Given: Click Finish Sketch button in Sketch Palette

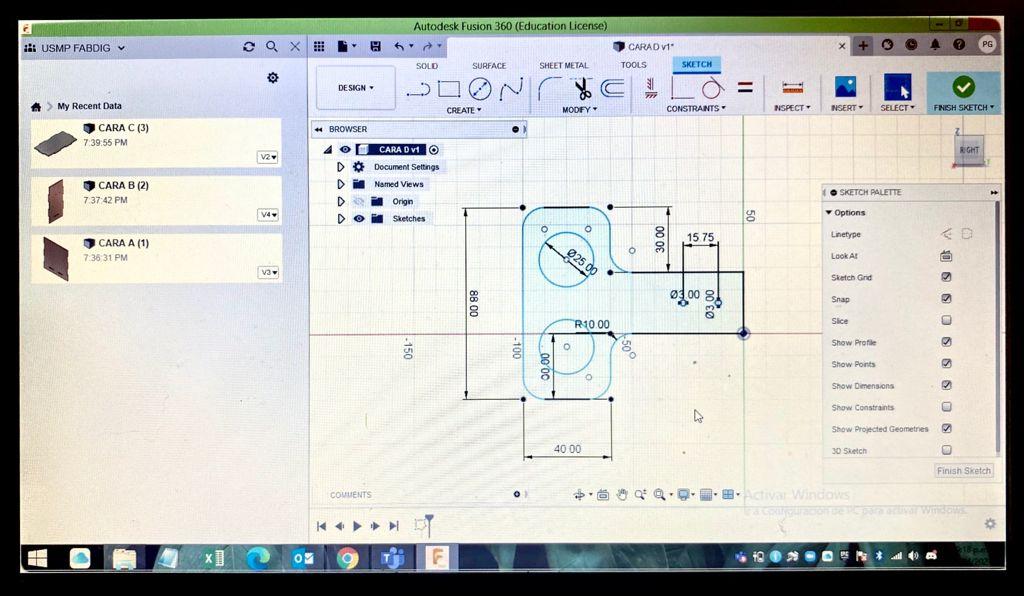Looking at the screenshot, I should [x=964, y=471].
